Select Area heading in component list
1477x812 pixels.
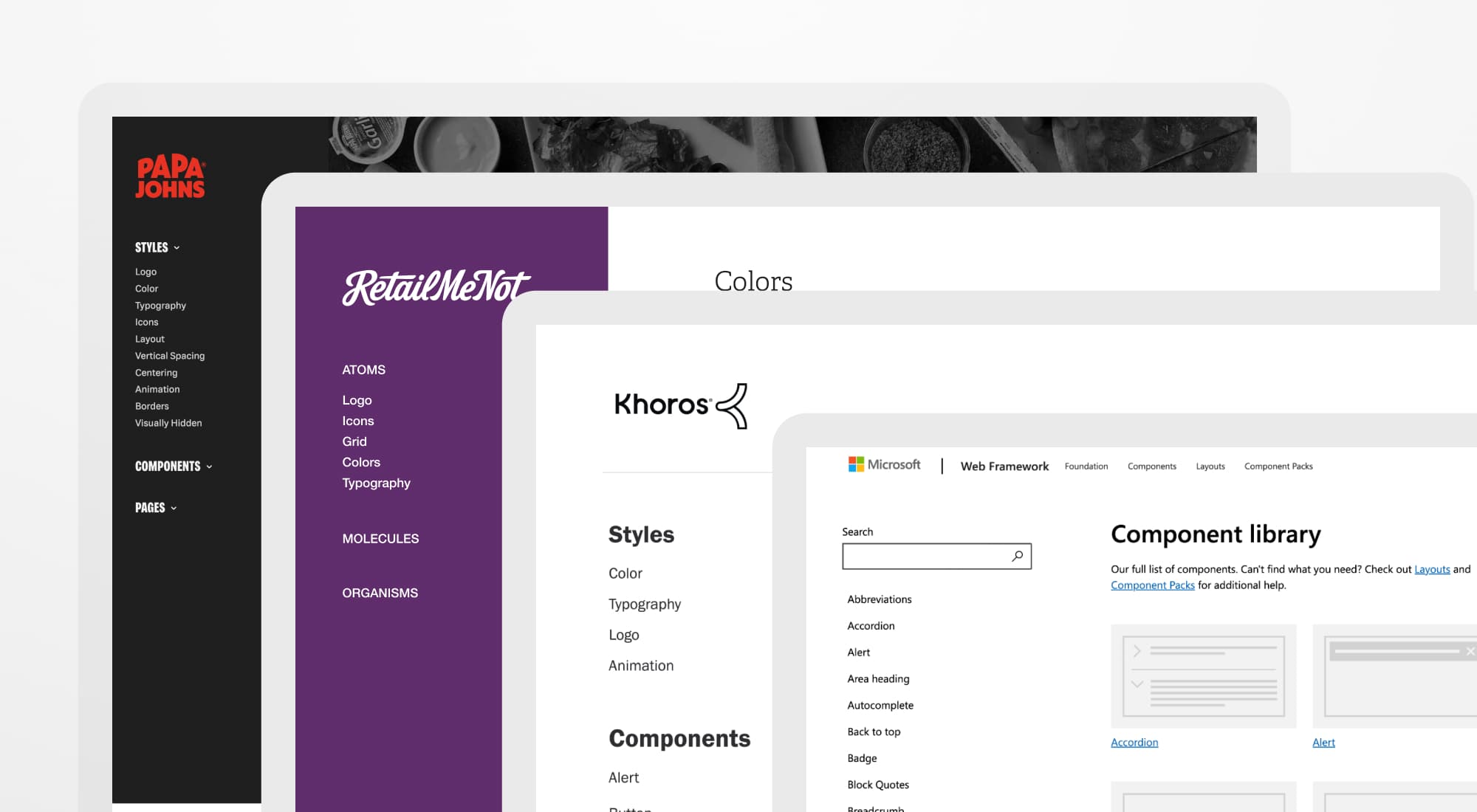point(878,679)
